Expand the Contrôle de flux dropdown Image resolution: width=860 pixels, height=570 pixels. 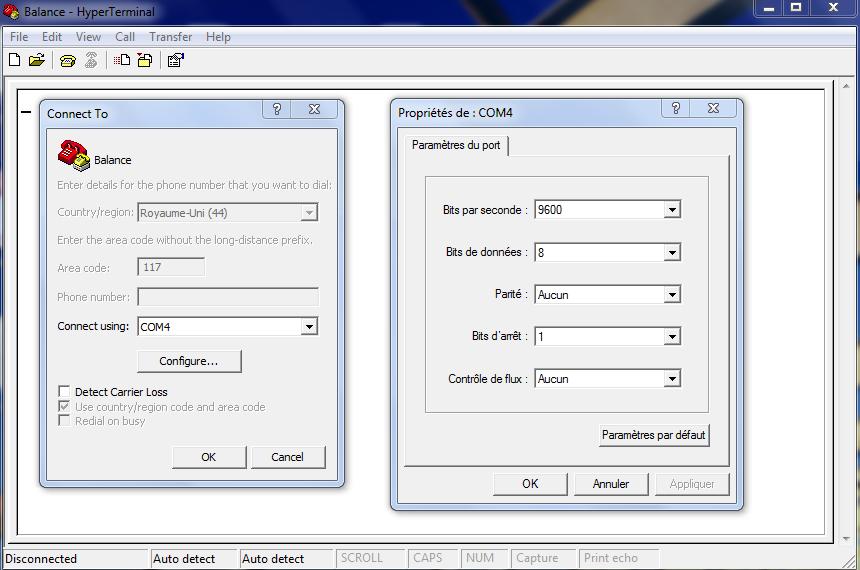point(672,379)
